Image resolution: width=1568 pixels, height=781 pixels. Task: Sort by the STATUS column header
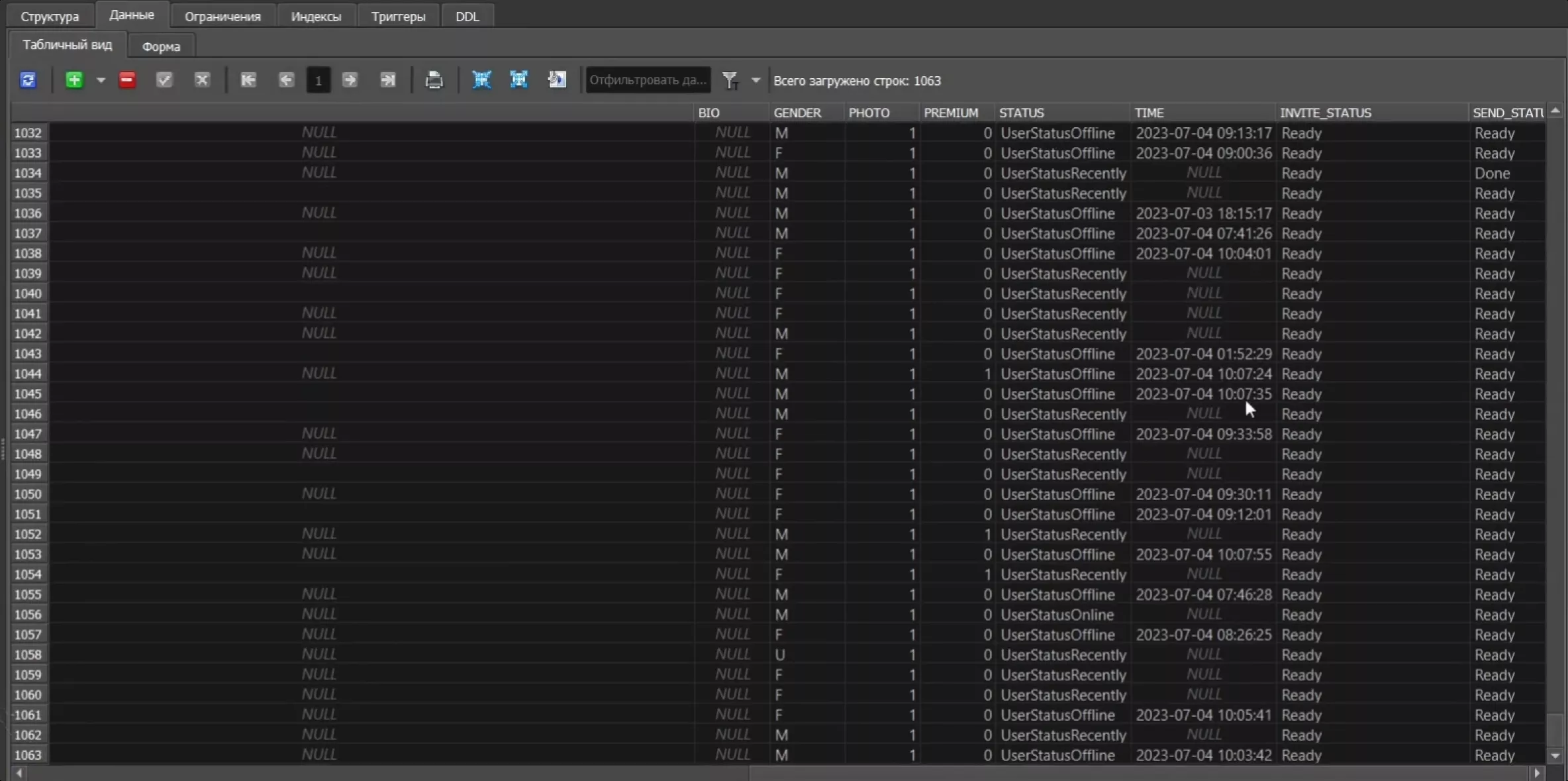(1063, 113)
